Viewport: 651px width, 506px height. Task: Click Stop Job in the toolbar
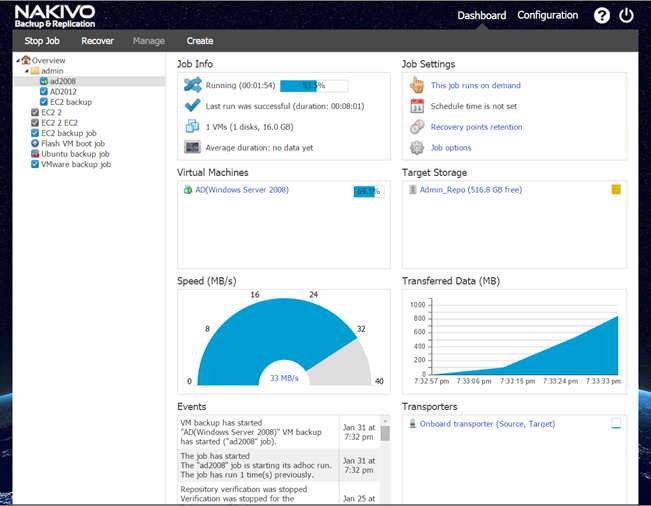(42, 41)
